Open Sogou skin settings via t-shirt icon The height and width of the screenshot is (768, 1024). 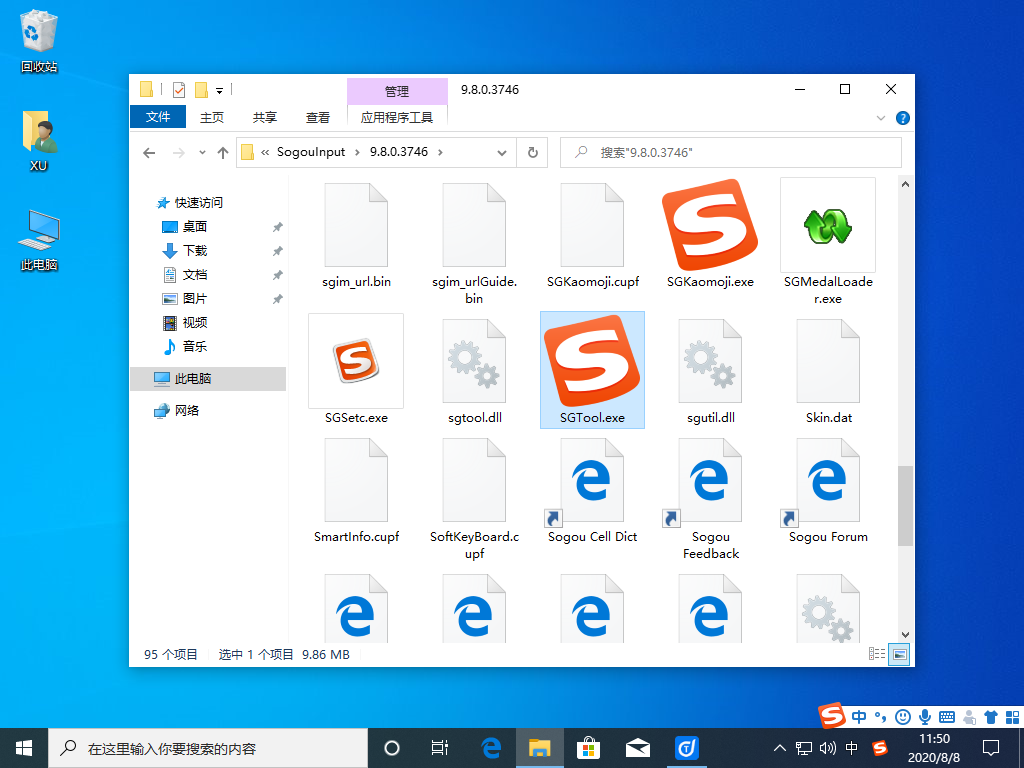tap(990, 716)
